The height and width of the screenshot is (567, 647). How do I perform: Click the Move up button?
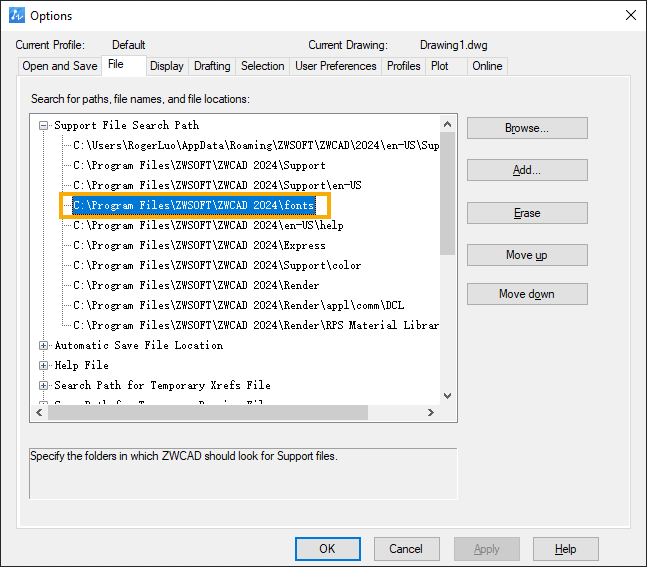pyautogui.click(x=527, y=255)
